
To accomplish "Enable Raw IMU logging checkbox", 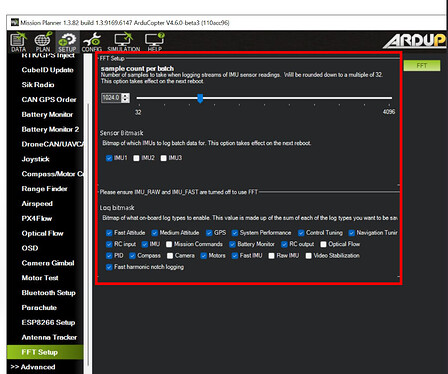I will (x=271, y=256).
